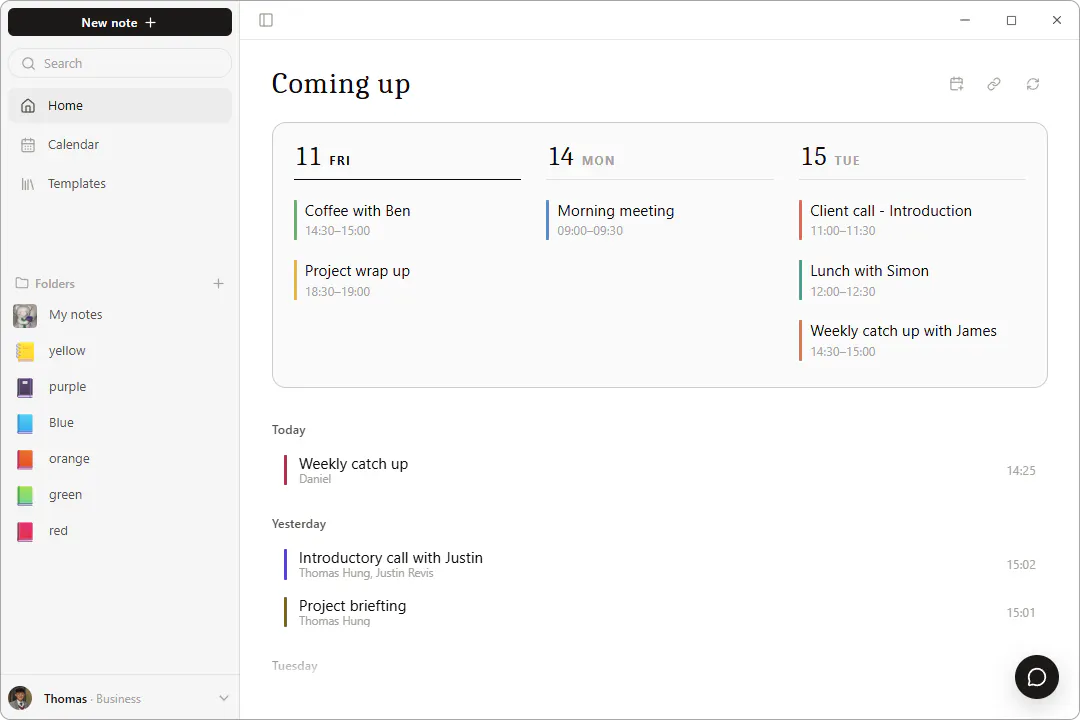Click the Folders folder icon

[22, 283]
